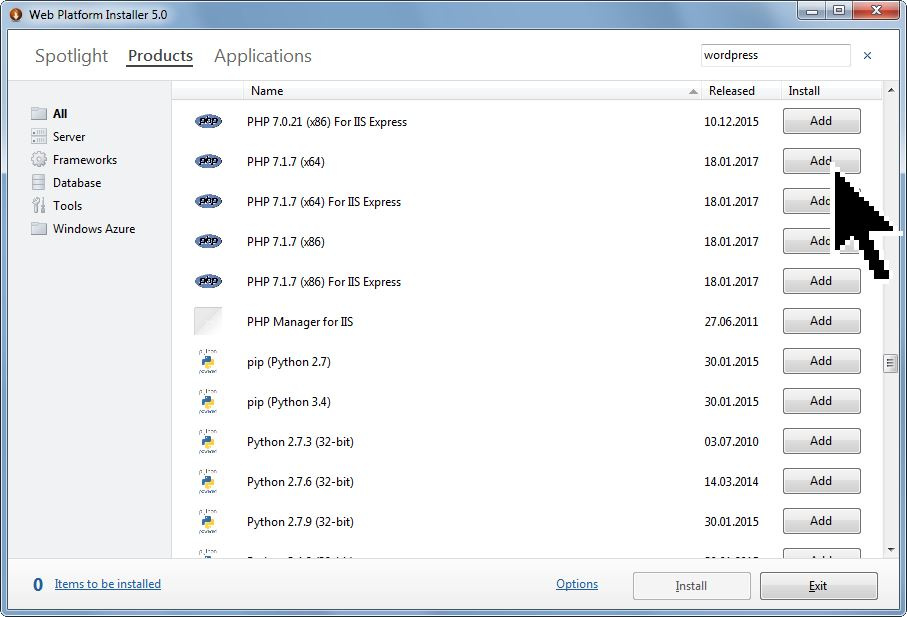This screenshot has width=907, height=617.
Task: Click the PHP icon beside PHP 7.1.7 (x86)
Action: click(x=208, y=241)
